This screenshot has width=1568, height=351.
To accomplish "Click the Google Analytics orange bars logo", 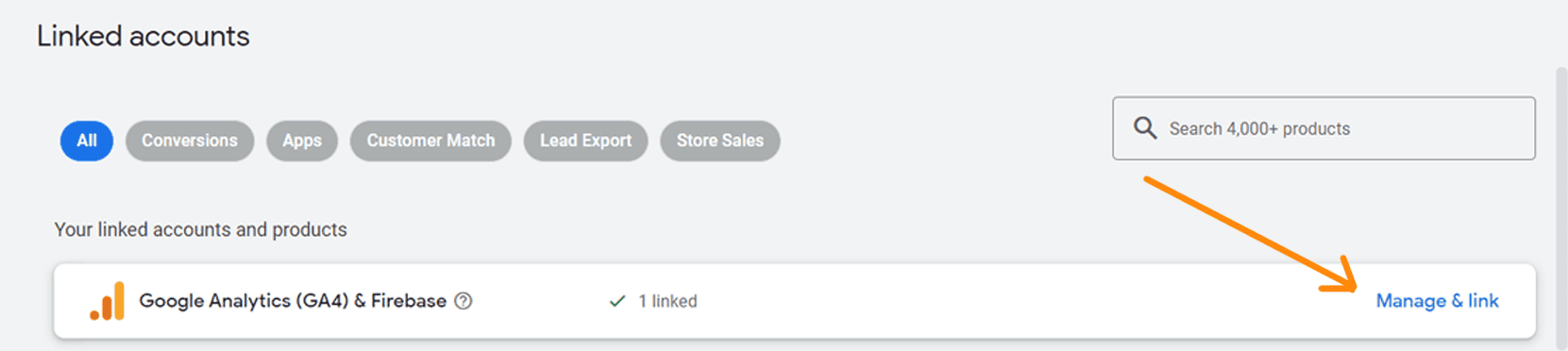I will pyautogui.click(x=108, y=301).
